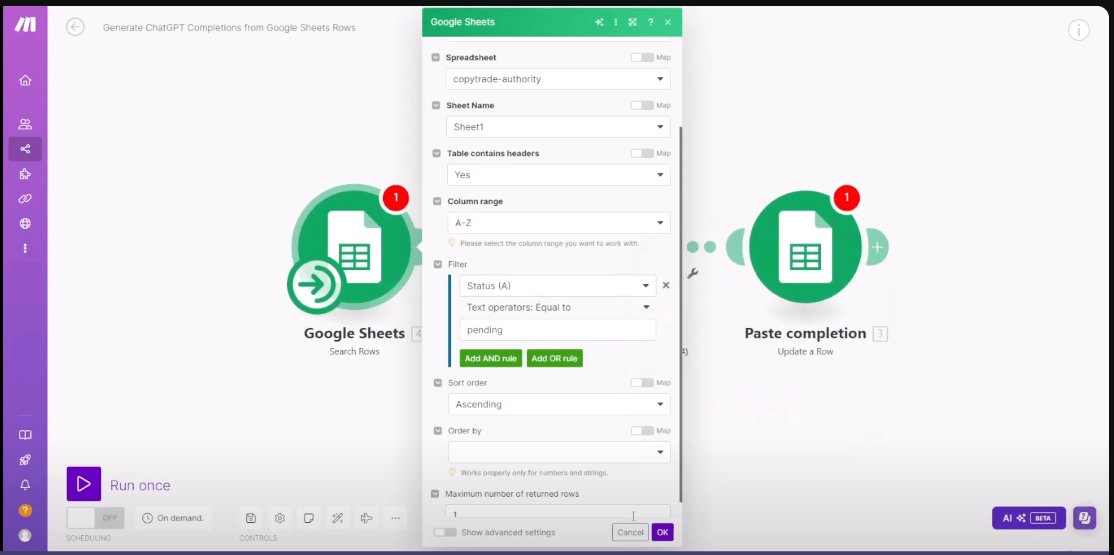The image size is (1114, 555).
Task: Click the OK button
Action: [662, 532]
